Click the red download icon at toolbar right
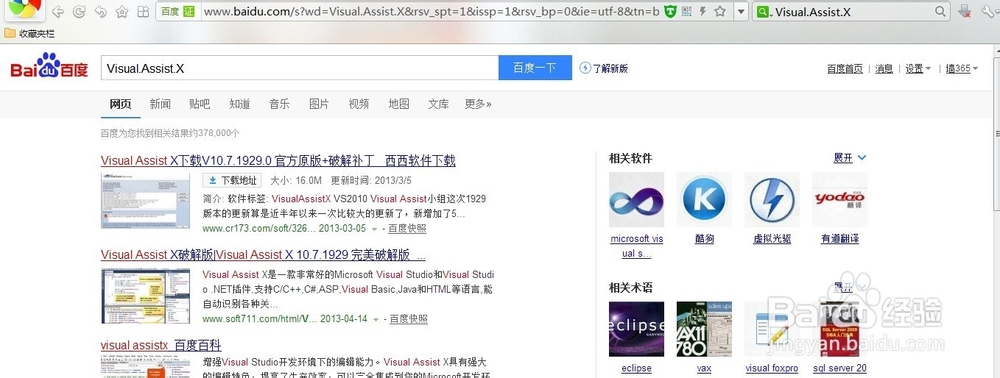Screen dimensions: 1000x378 (964, 11)
